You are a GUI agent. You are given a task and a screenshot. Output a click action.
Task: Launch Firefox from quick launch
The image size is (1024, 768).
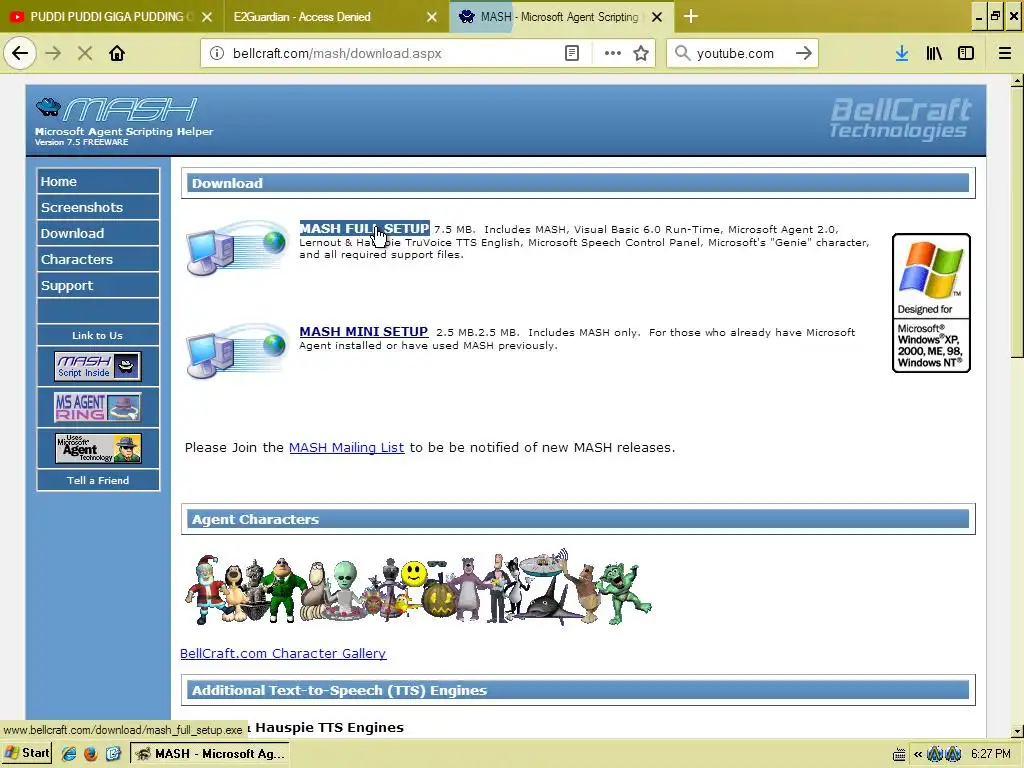click(x=91, y=754)
